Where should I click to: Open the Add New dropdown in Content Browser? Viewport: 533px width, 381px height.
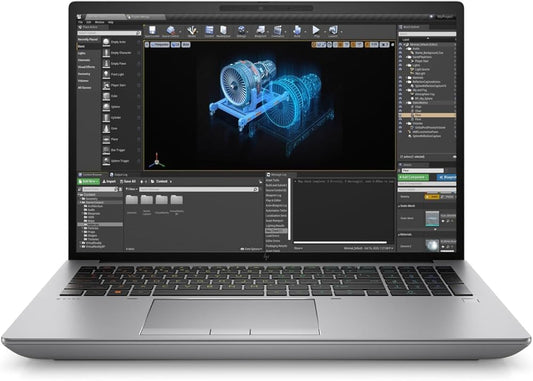pos(89,181)
